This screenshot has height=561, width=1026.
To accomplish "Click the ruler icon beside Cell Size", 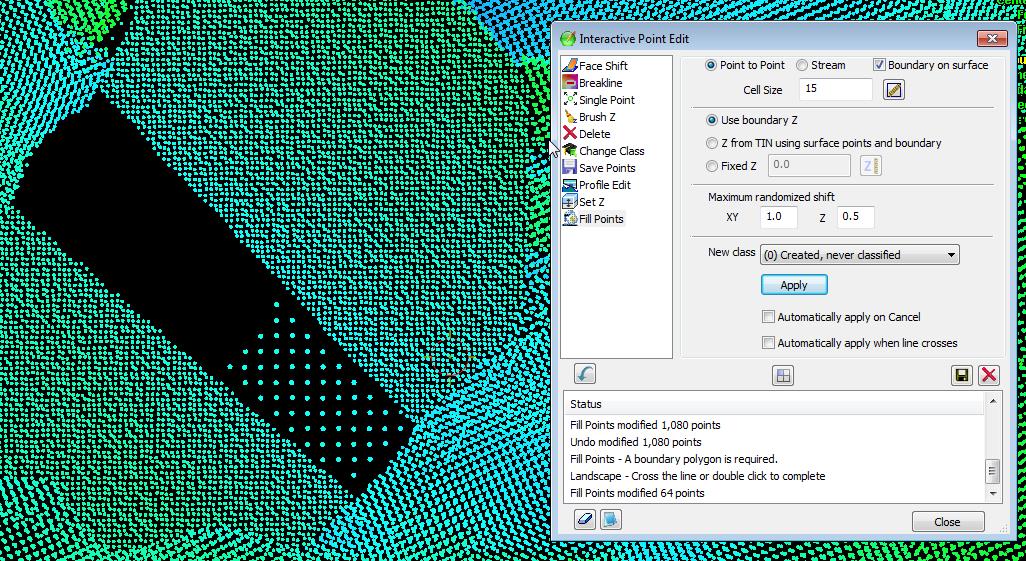I will click(893, 90).
